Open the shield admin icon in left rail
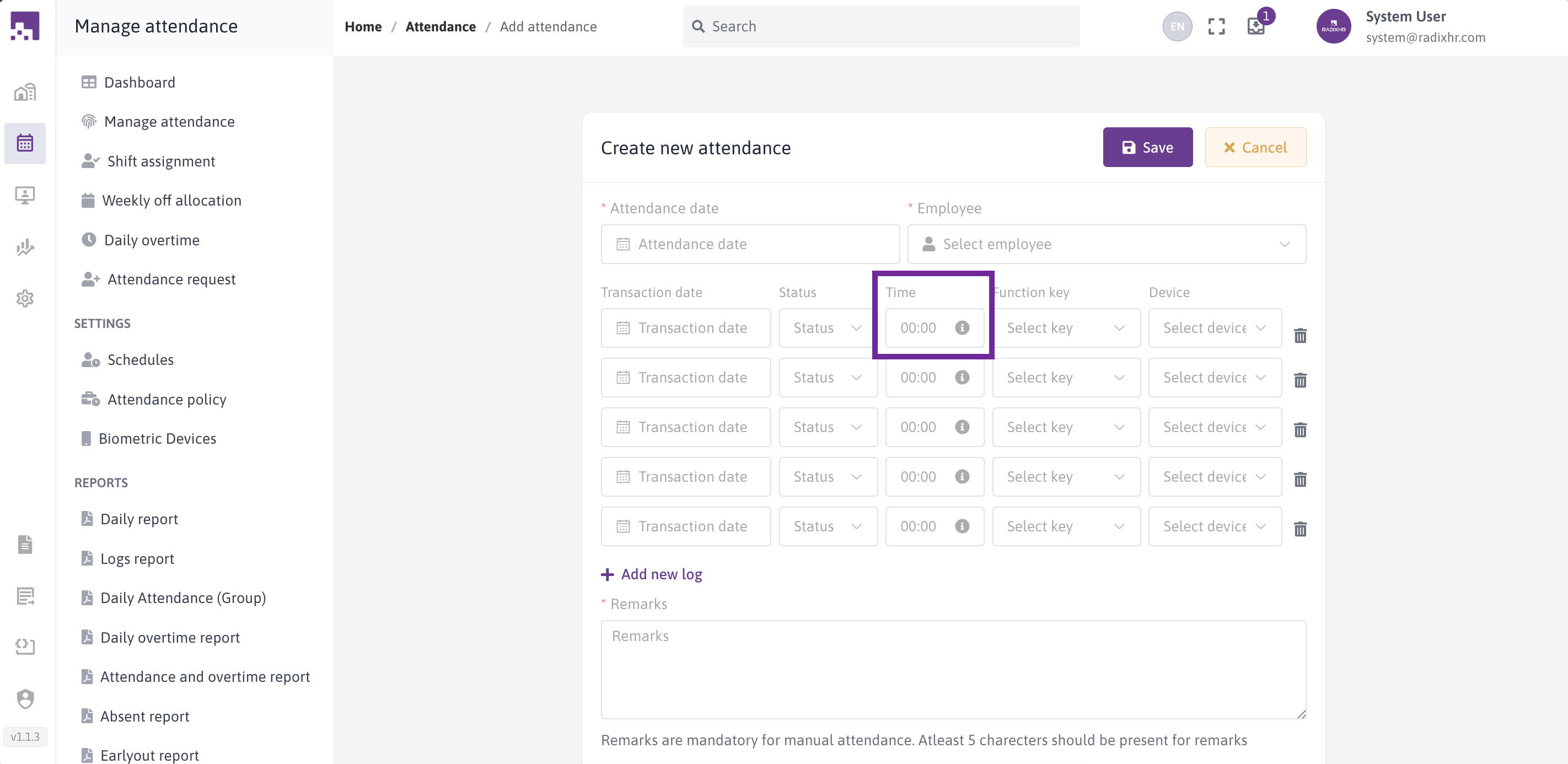The height and width of the screenshot is (764, 1568). [25, 698]
